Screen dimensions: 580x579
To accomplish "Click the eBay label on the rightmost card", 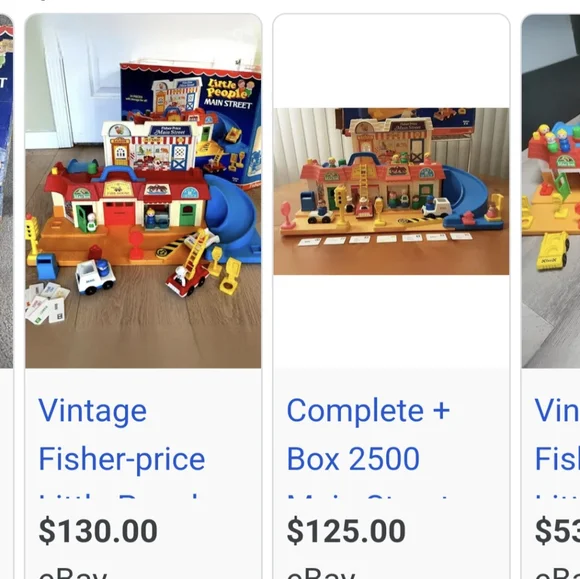I will [x=557, y=573].
